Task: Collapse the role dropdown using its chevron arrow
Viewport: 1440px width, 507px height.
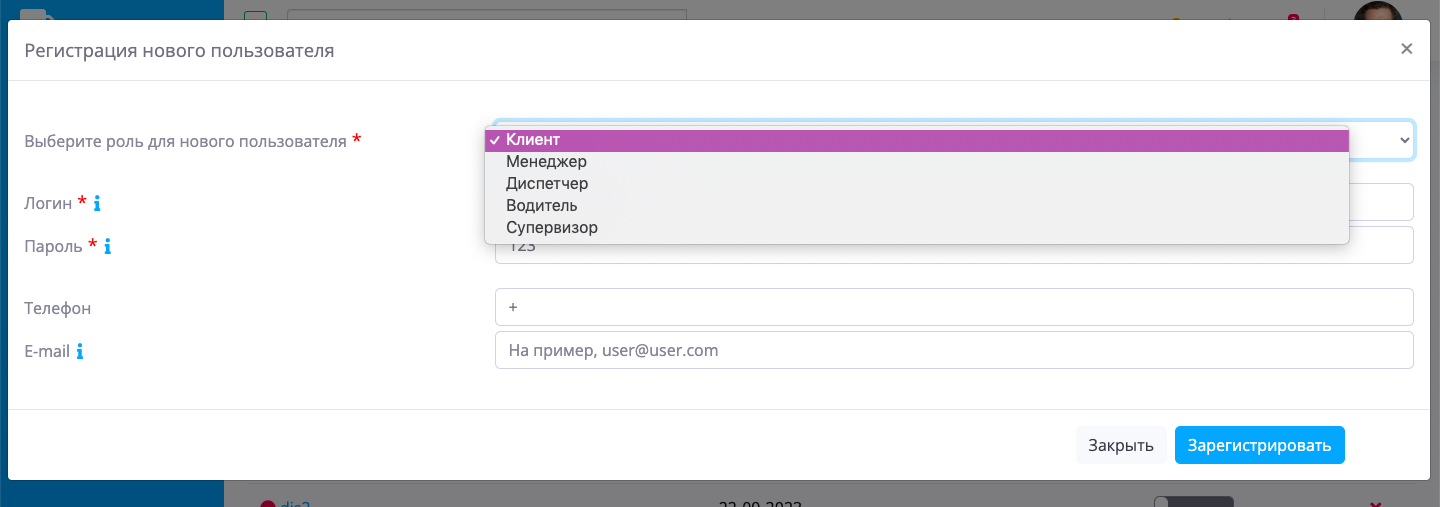Action: pos(1404,139)
